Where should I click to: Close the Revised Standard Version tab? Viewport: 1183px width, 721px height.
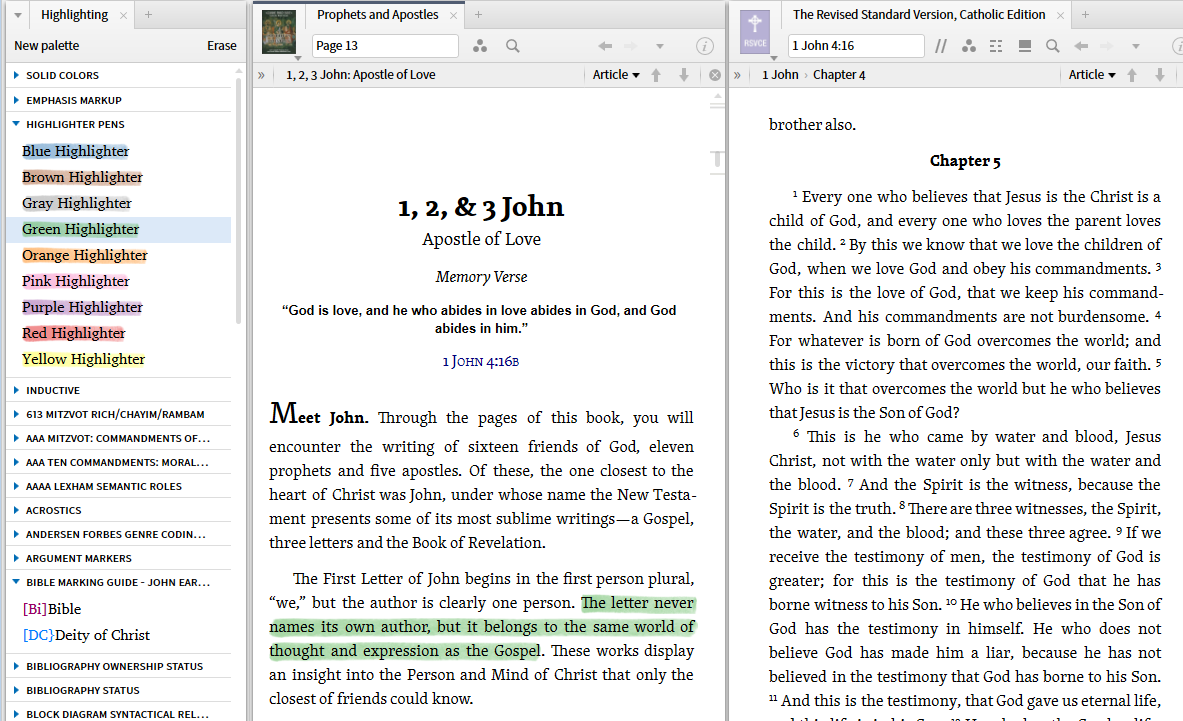(1061, 15)
